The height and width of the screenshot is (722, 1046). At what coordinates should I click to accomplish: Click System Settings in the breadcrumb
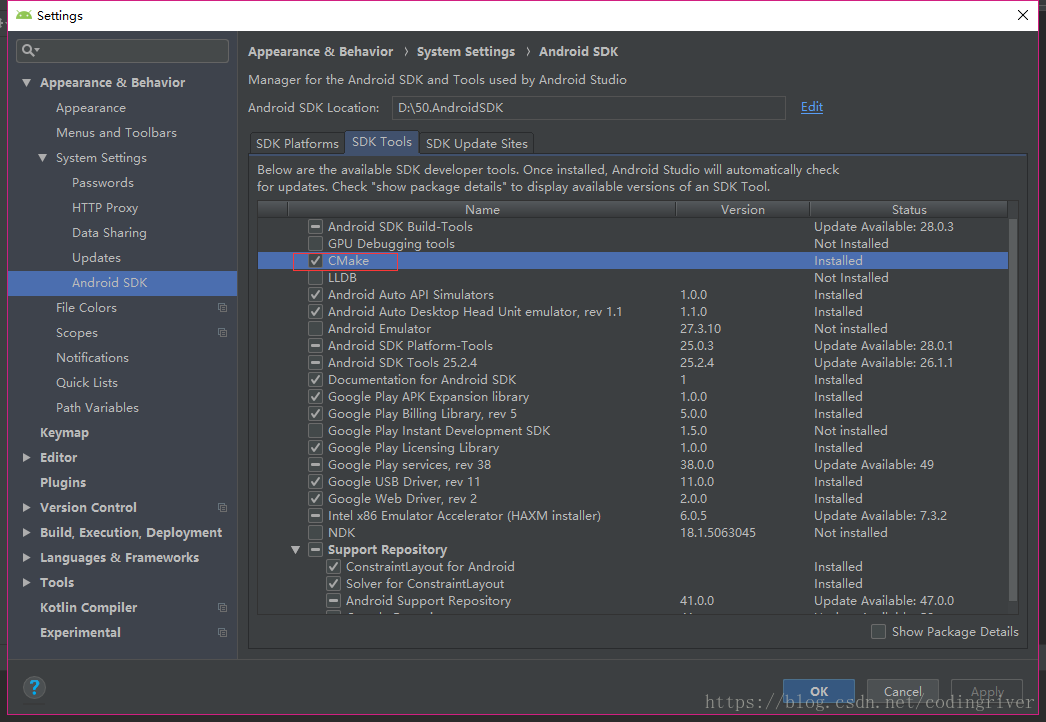tap(466, 51)
